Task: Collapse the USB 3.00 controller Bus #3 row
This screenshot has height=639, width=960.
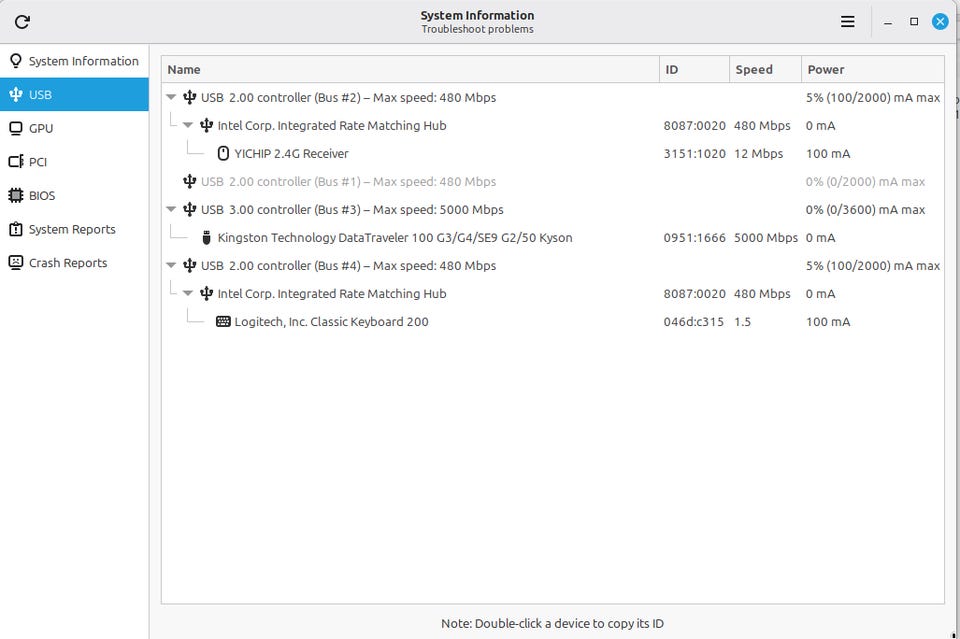Action: (171, 209)
